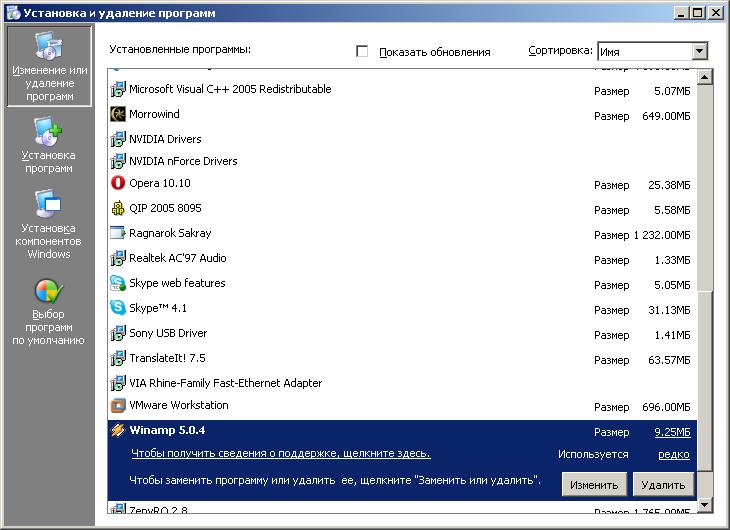Click the 9.25МБ size link
730x530 pixels.
pos(672,432)
